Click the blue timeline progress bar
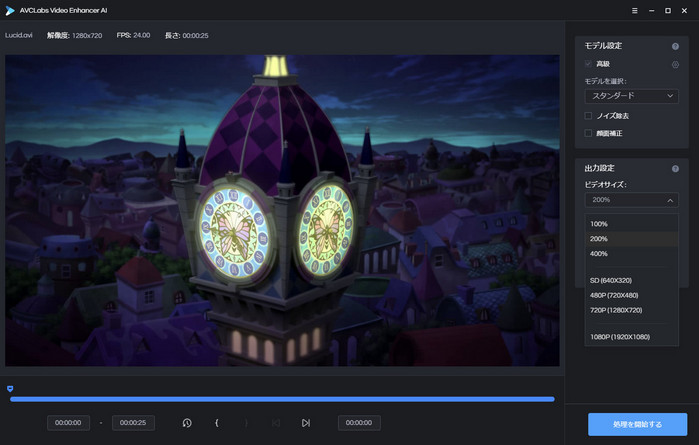Viewport: 699px width, 445px height. pyautogui.click(x=282, y=399)
